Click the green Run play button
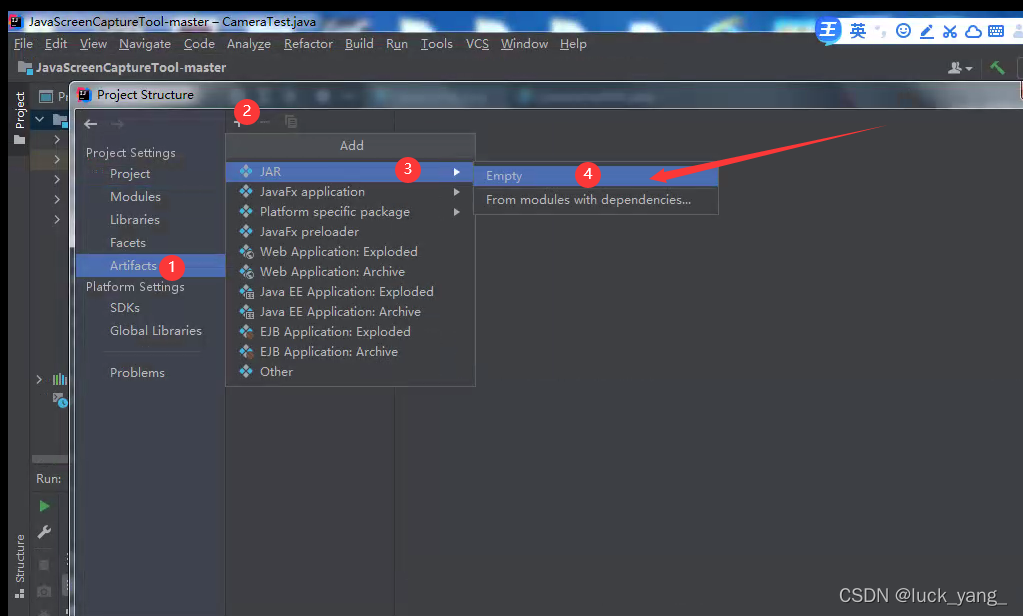The image size is (1023, 616). click(x=44, y=506)
